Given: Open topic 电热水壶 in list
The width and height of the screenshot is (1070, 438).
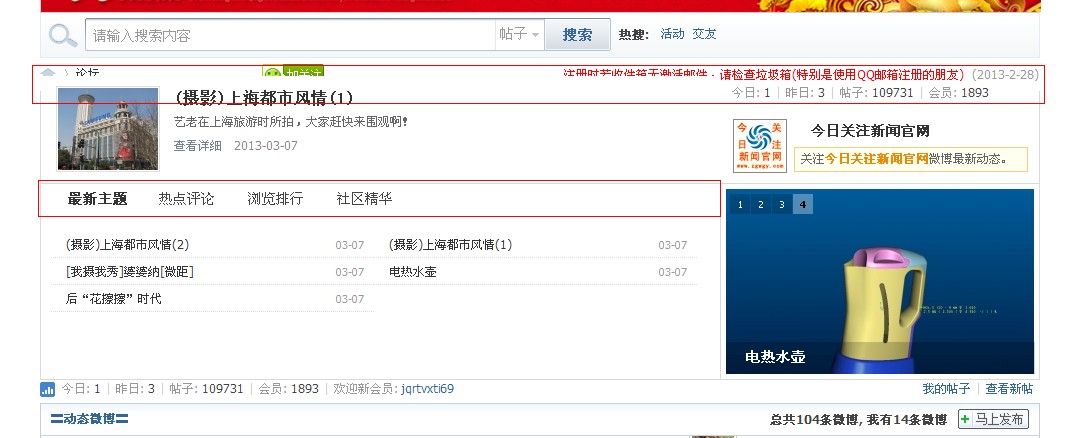Looking at the screenshot, I should [x=413, y=272].
